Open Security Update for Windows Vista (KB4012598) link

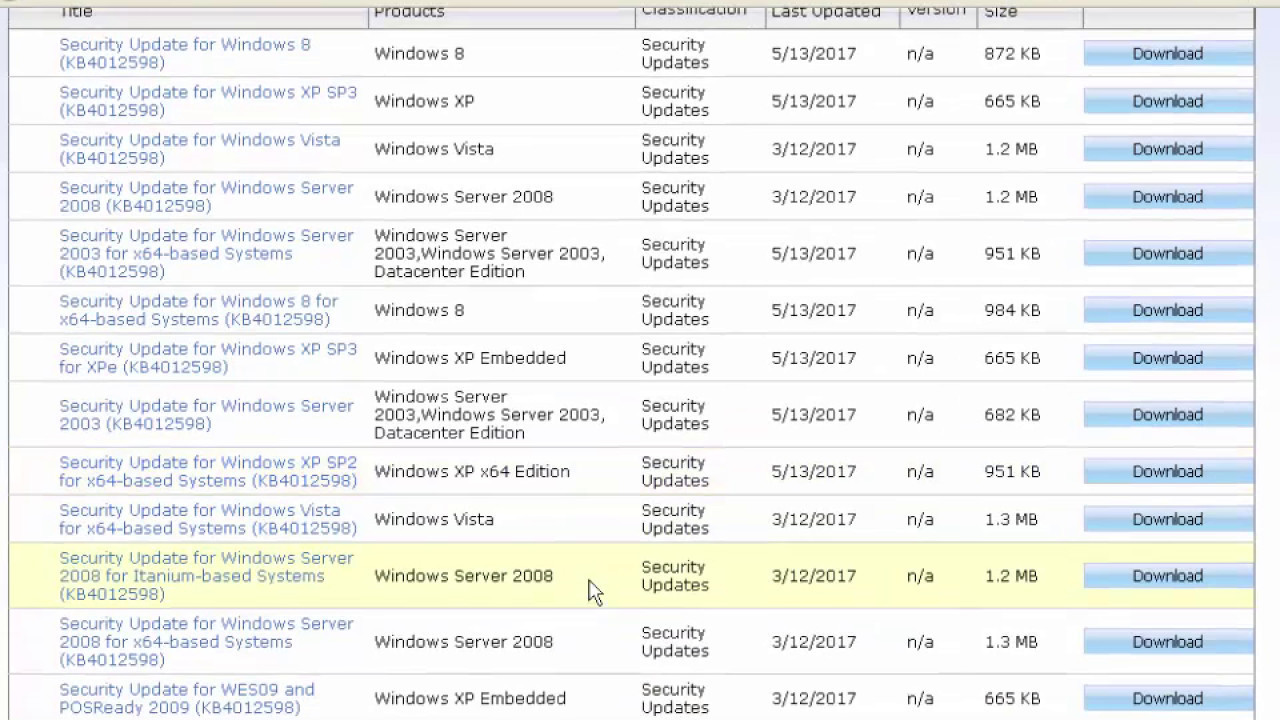[200, 149]
